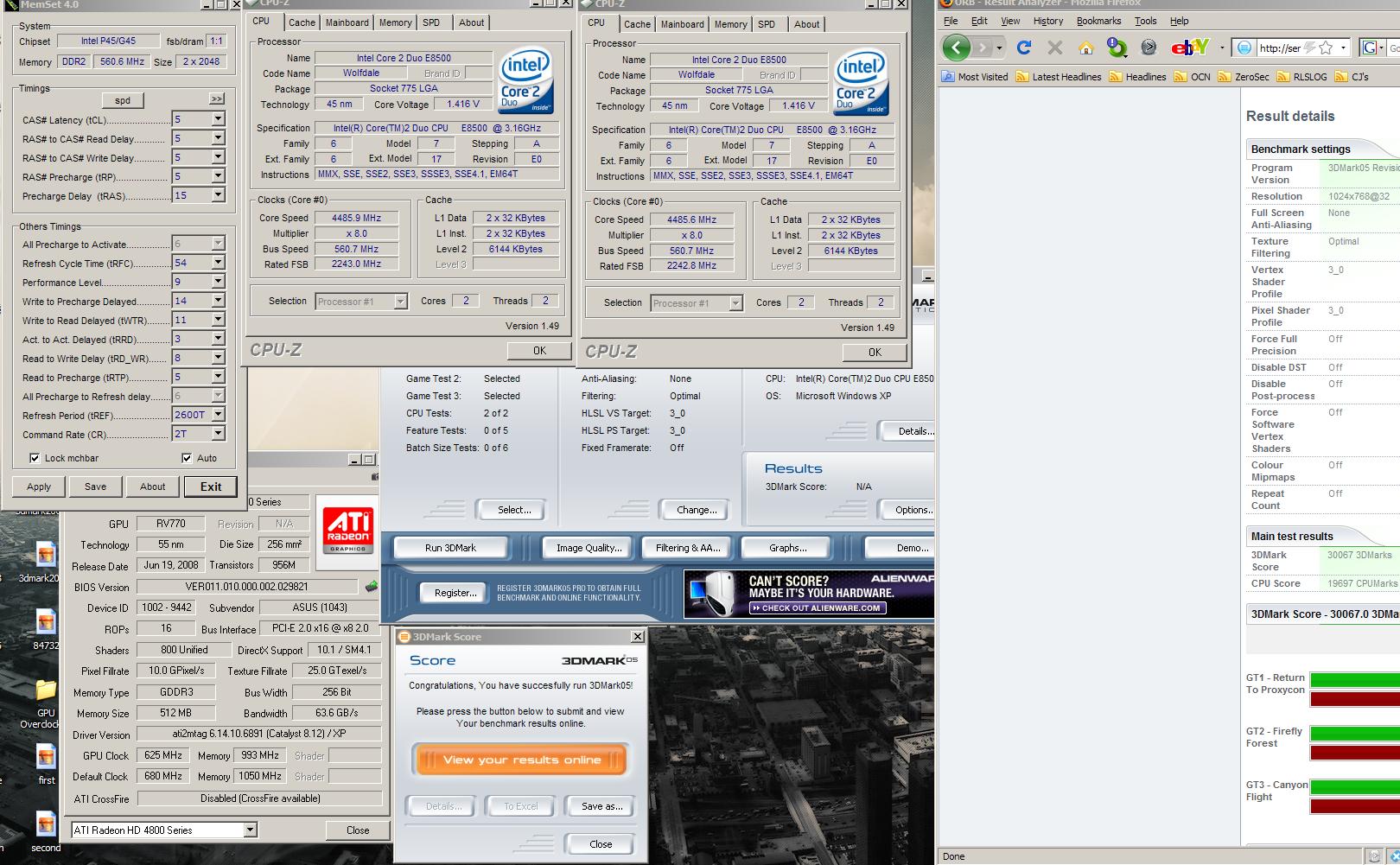Click the gray round arrow toolbar icon
The width and height of the screenshot is (1400, 865).
pos(1149,48)
